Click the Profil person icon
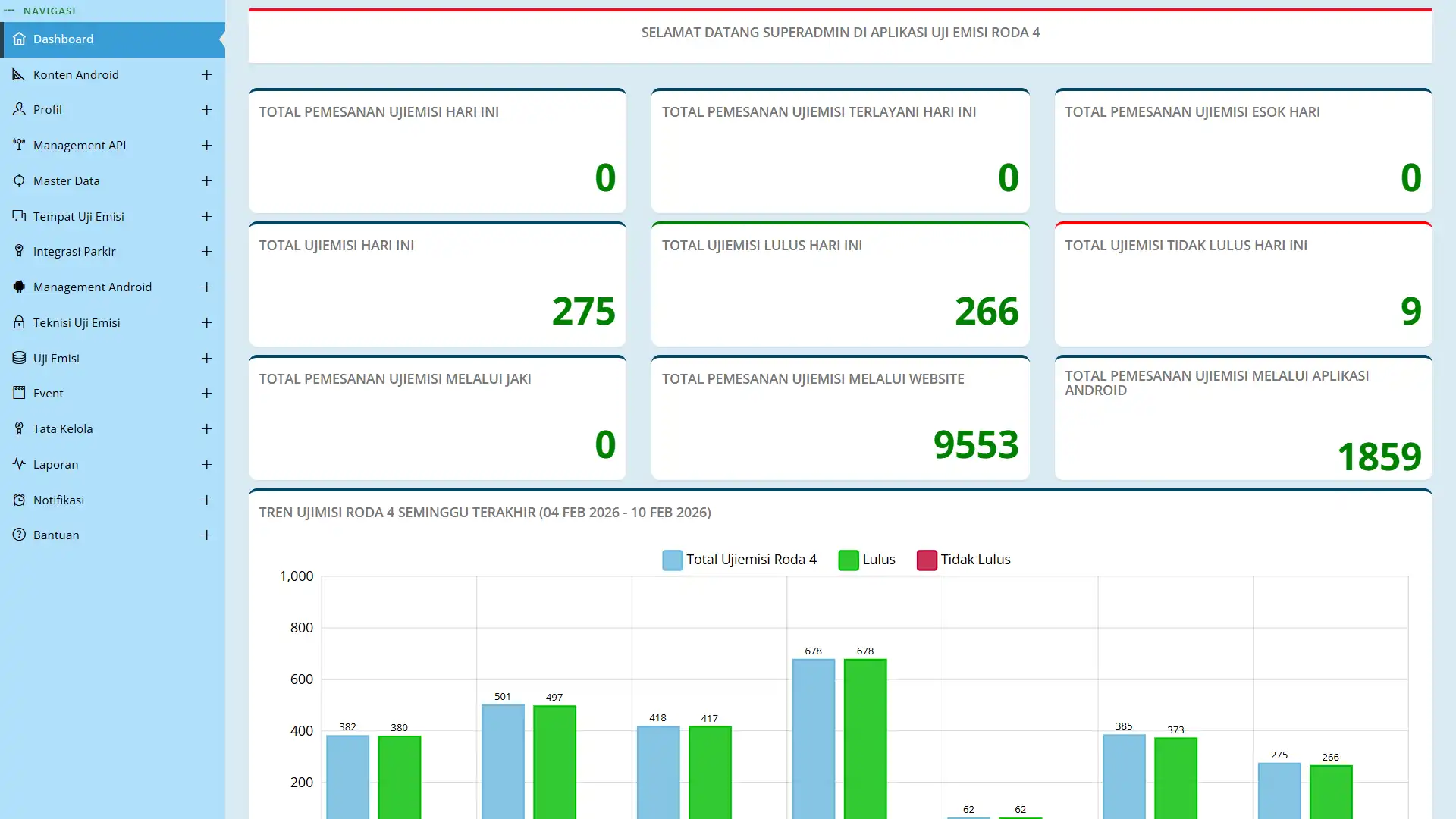The image size is (1456, 819). 19,109
